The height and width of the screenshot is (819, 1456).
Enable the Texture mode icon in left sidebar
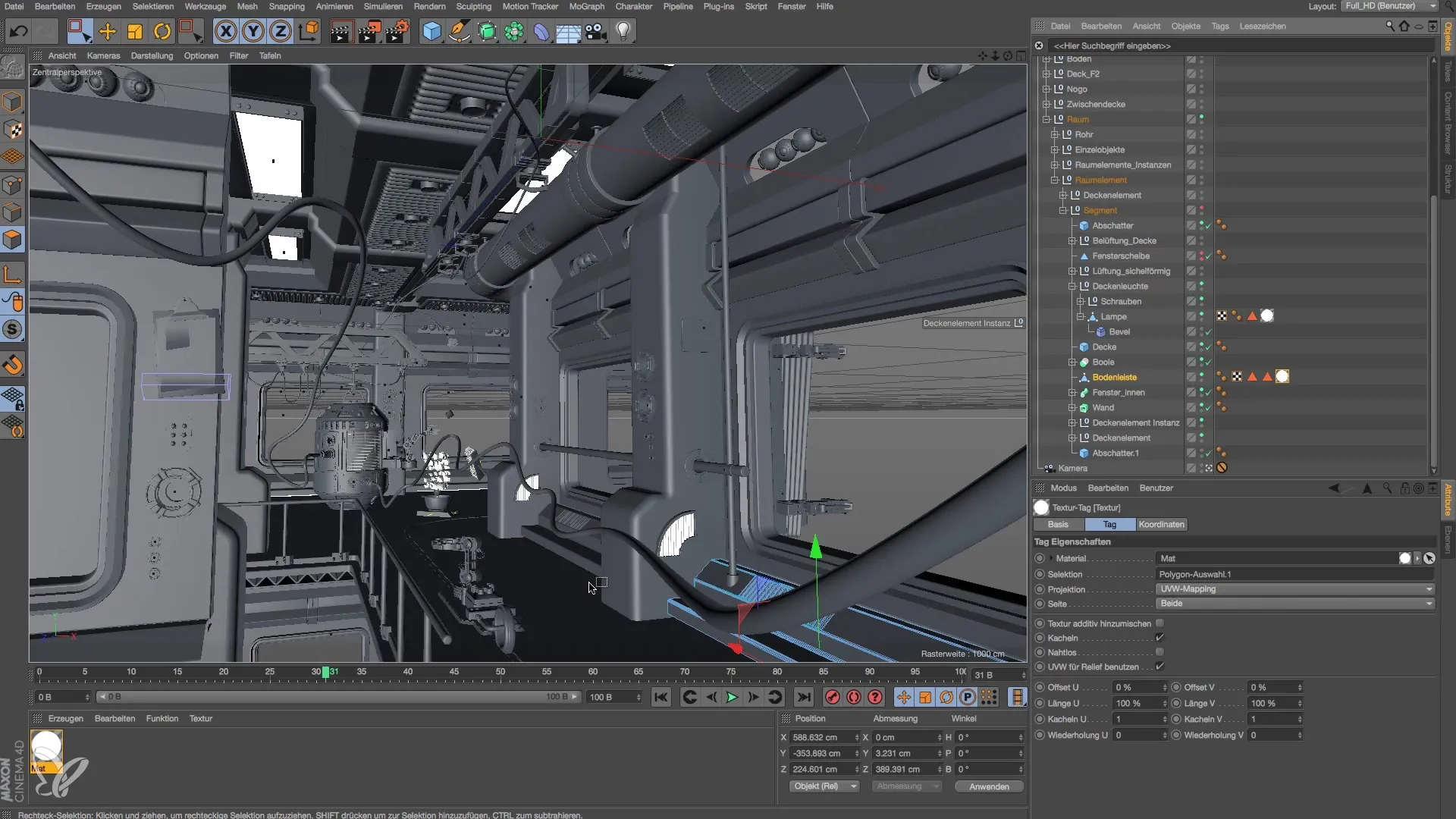click(x=13, y=130)
